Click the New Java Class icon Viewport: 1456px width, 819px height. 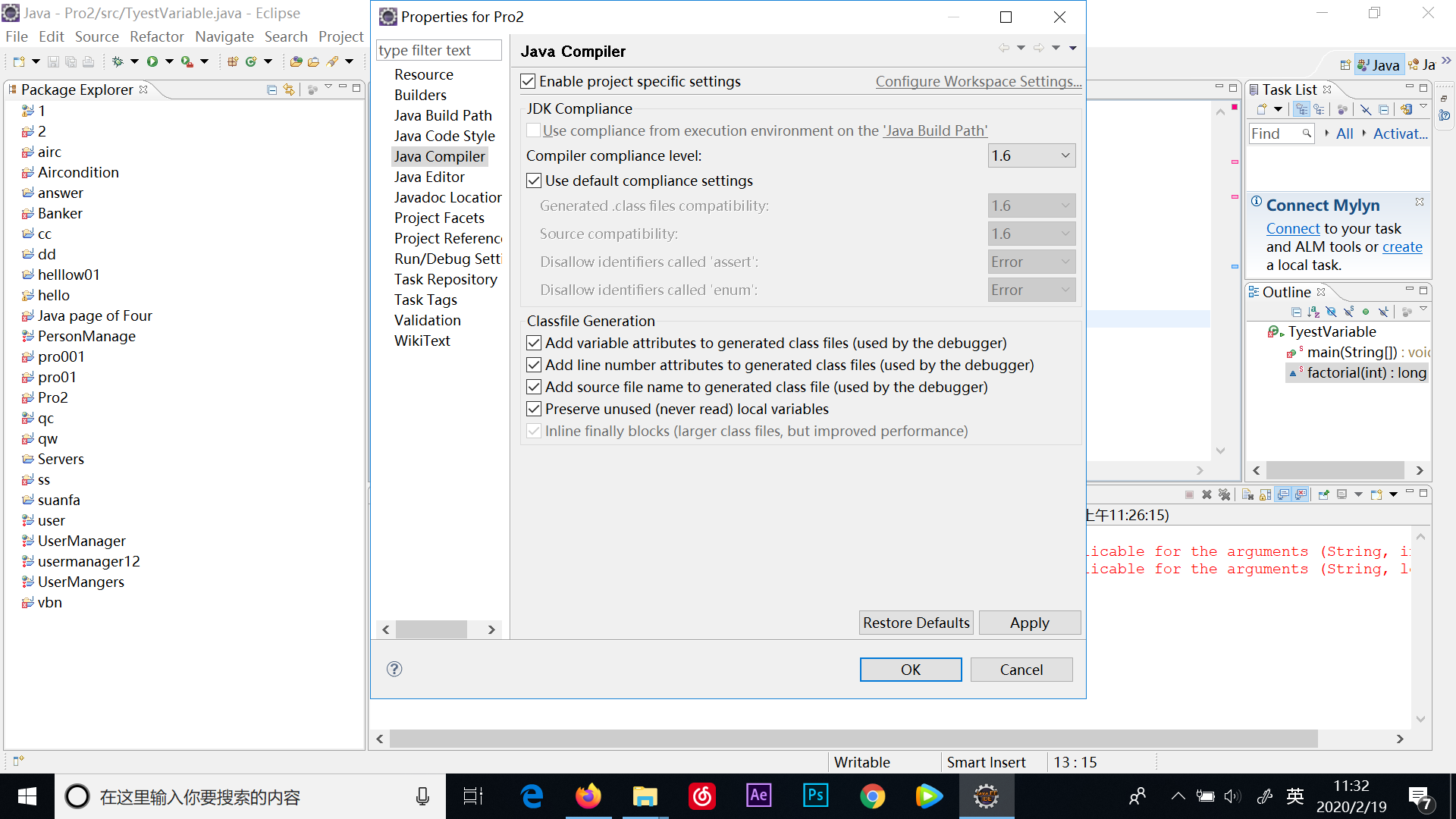[x=251, y=61]
